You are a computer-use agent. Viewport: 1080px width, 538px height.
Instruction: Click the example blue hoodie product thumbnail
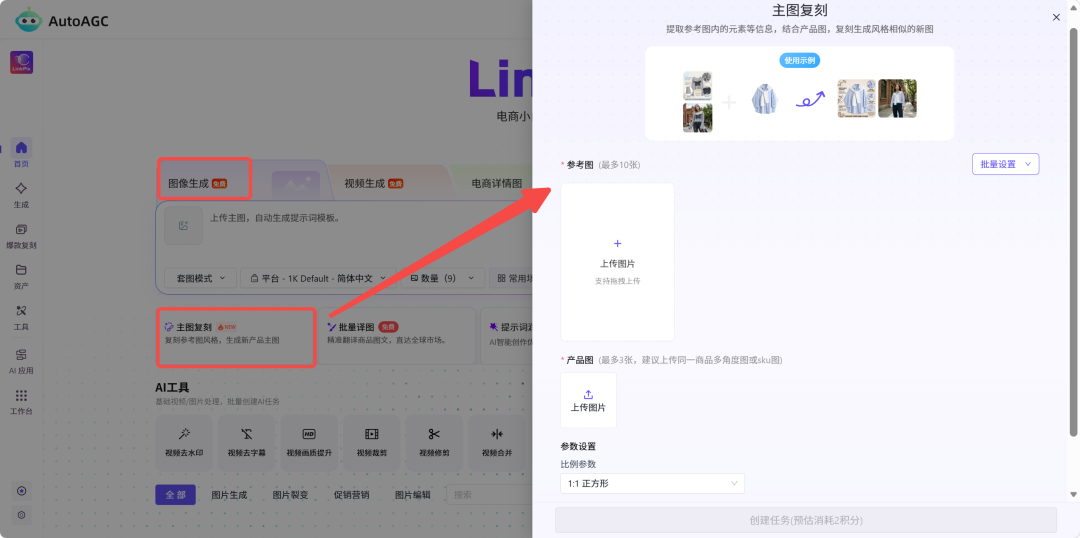[x=765, y=99]
